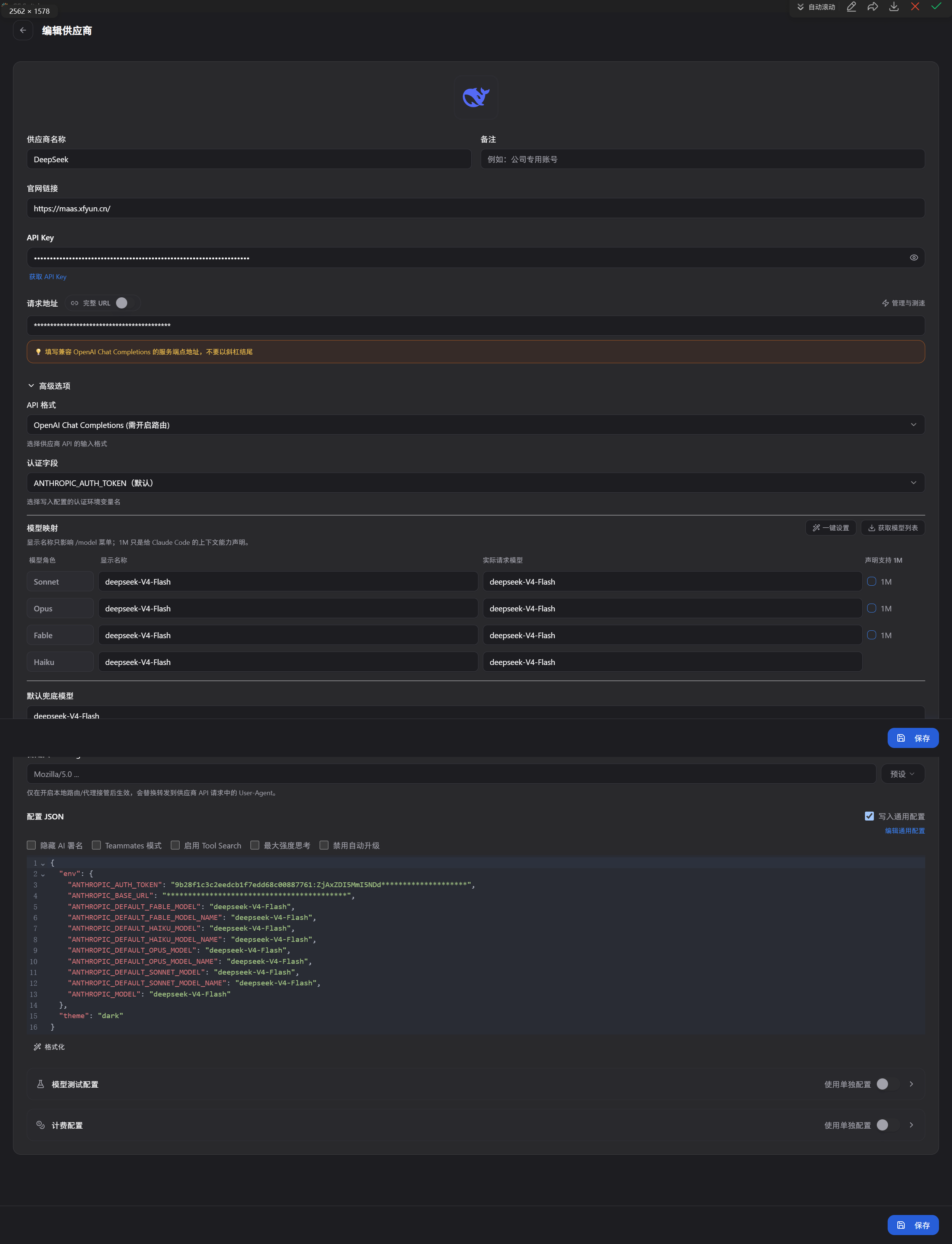Click the 默认兜底模型 input field
The height and width of the screenshot is (1244, 952).
476,713
